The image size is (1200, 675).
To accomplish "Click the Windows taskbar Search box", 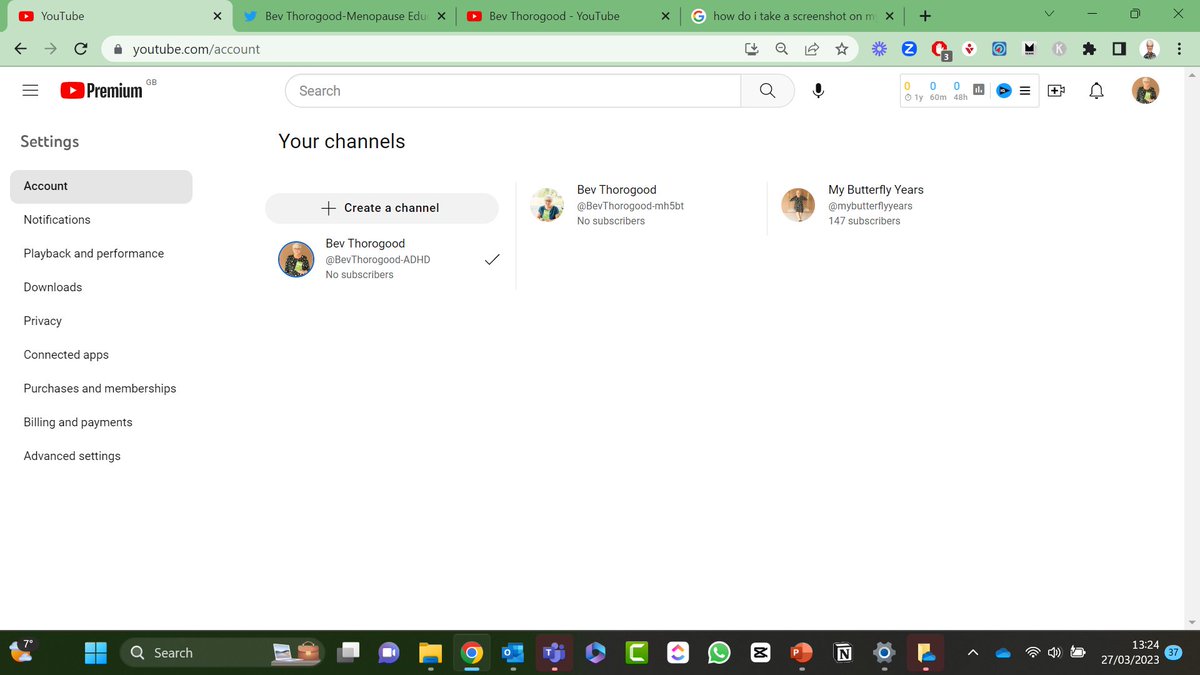I will coord(223,653).
